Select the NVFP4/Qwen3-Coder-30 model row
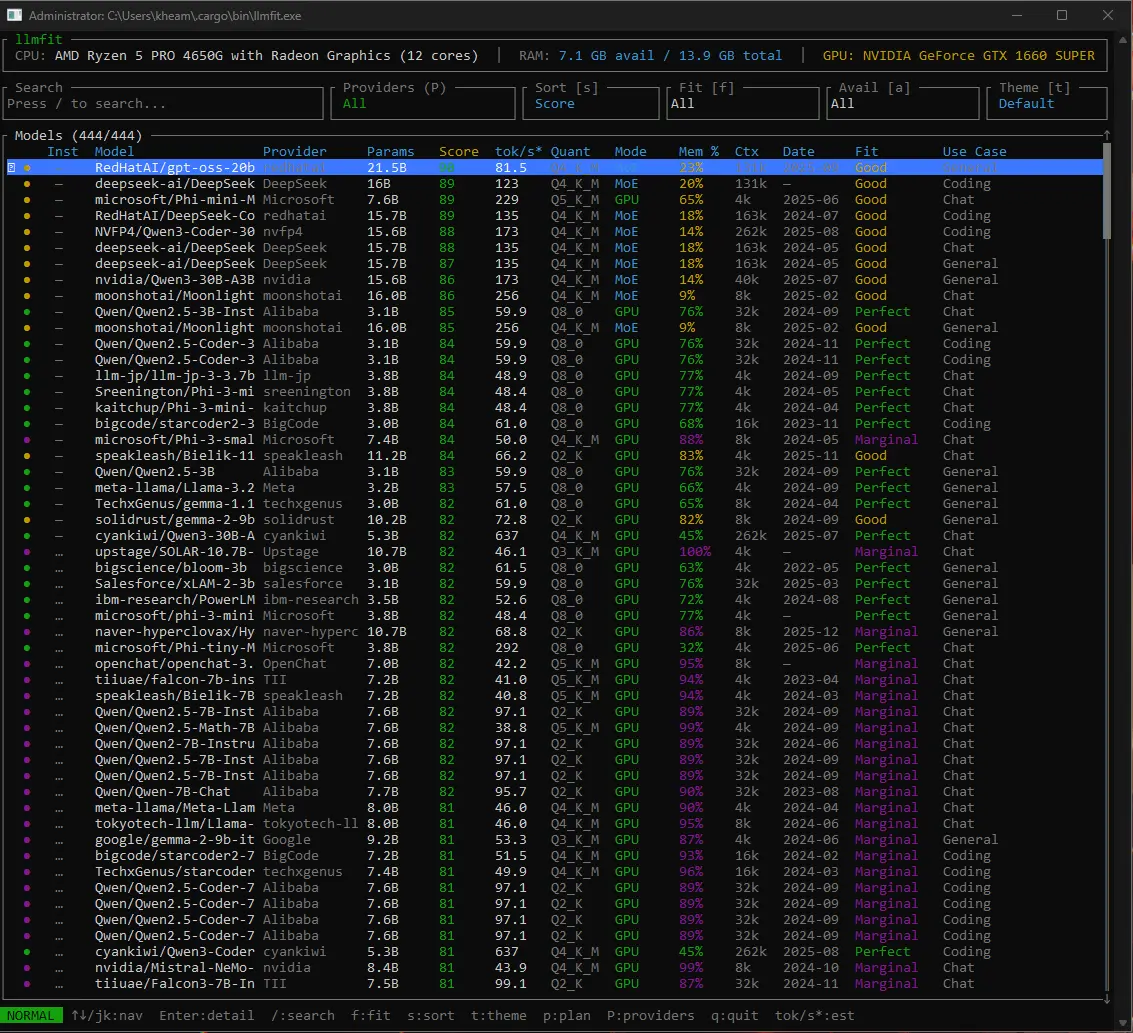Viewport: 1133px width, 1033px height. click(554, 232)
